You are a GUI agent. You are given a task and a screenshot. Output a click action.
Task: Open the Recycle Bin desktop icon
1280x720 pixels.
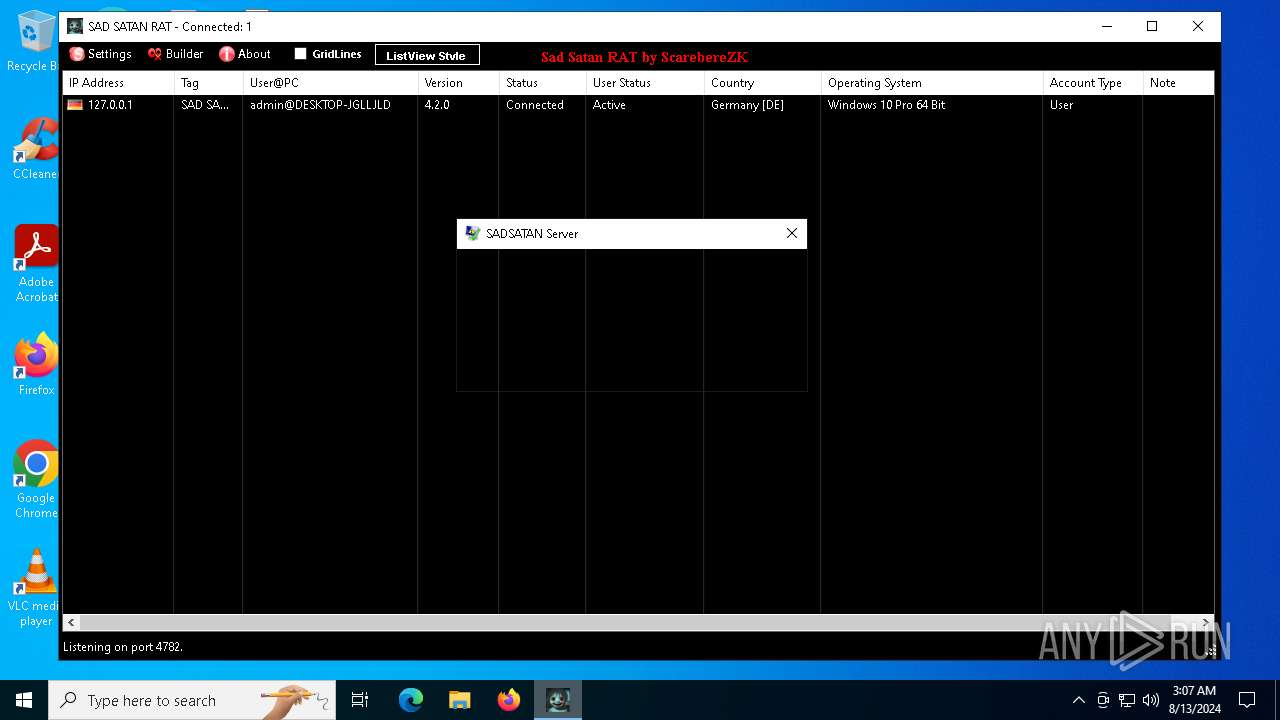click(x=36, y=41)
